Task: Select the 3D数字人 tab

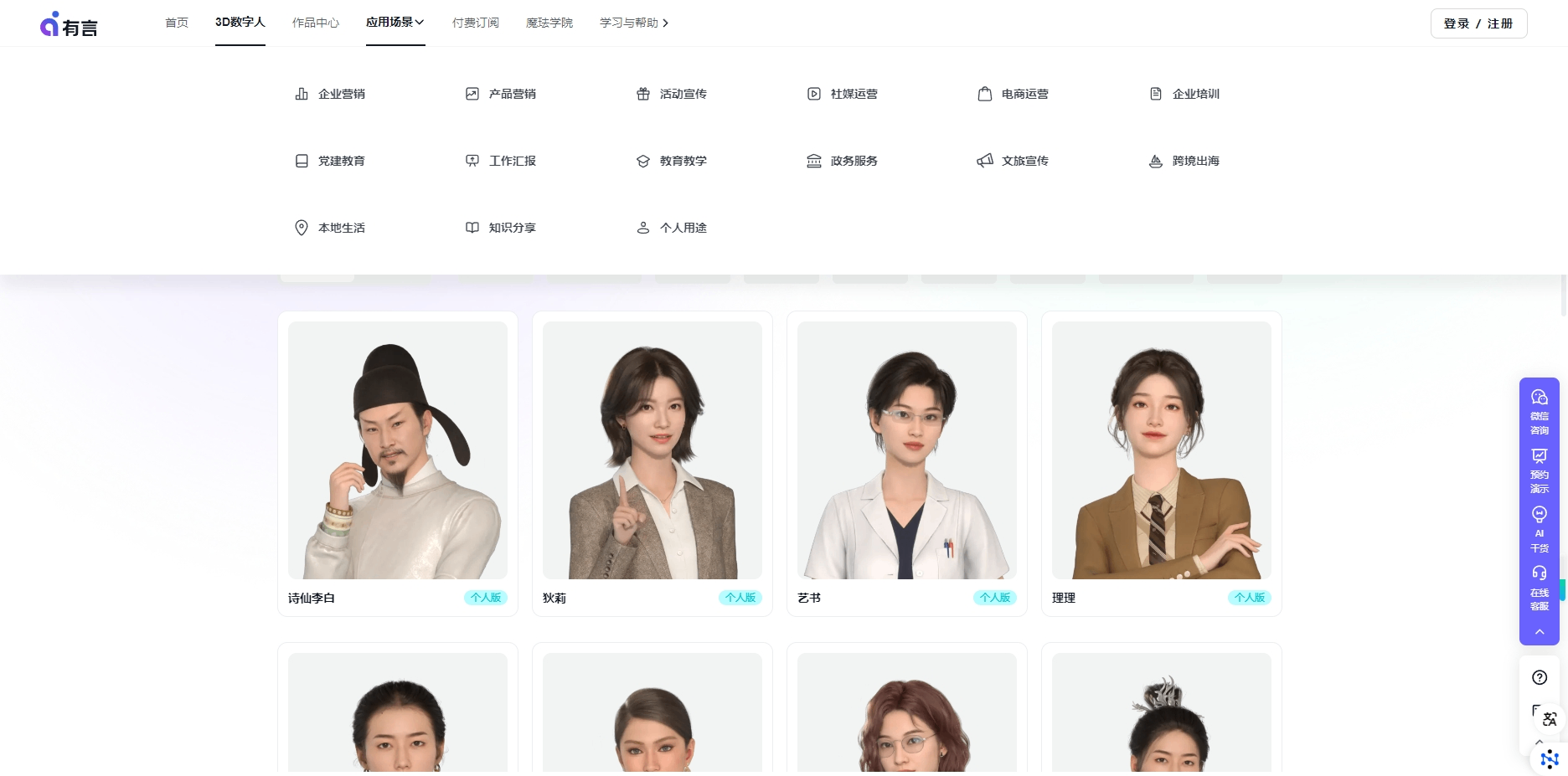Action: pos(240,23)
